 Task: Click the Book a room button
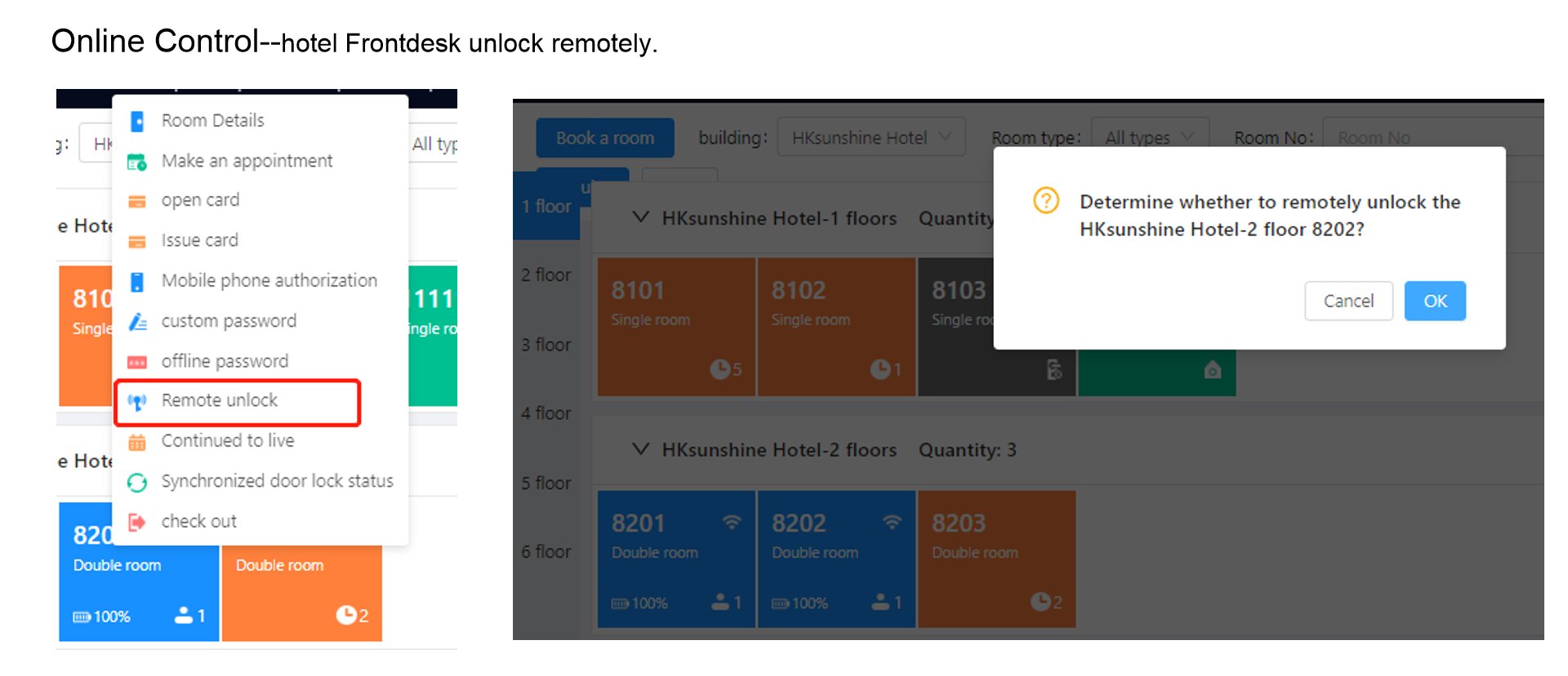point(605,138)
